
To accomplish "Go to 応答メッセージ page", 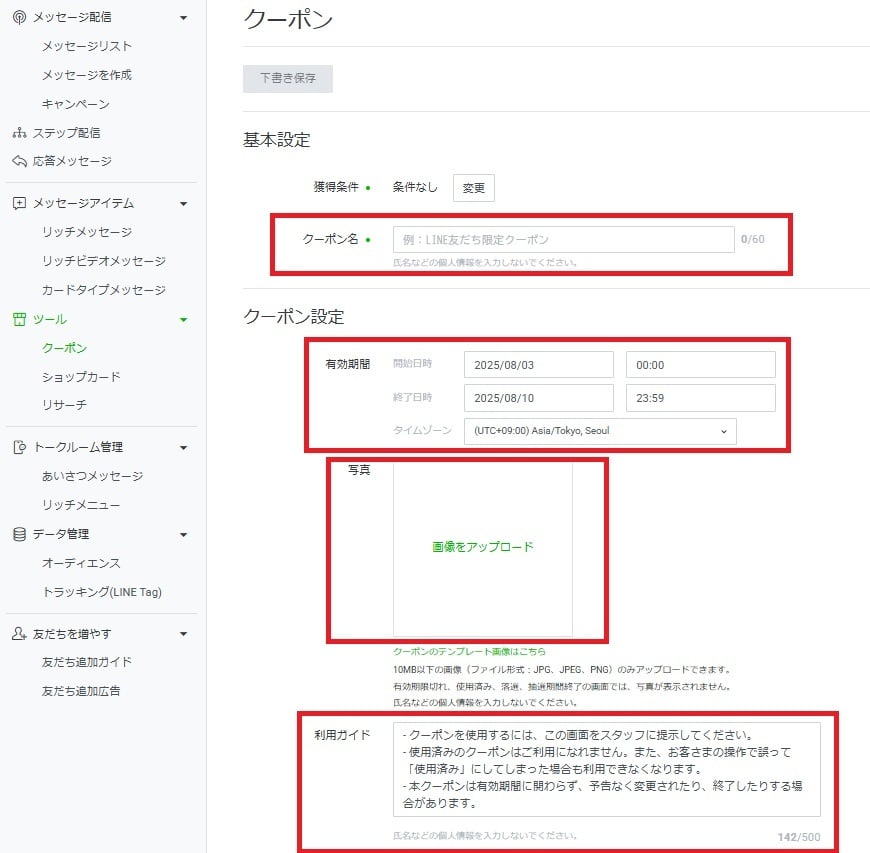I will coord(72,161).
